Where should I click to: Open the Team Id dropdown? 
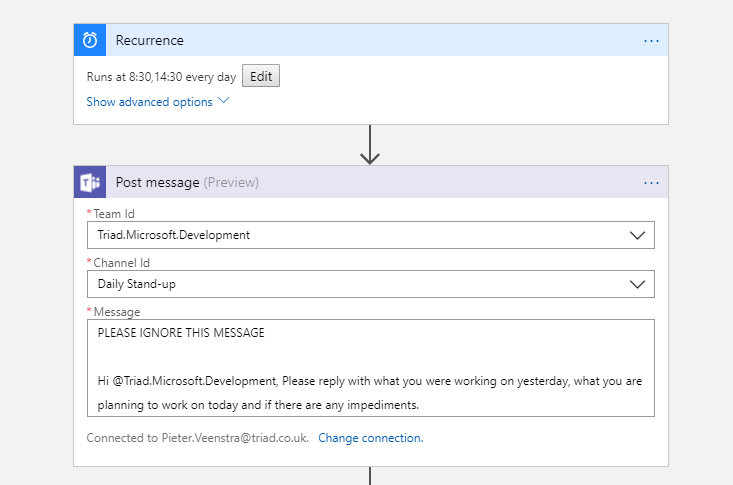coord(371,235)
